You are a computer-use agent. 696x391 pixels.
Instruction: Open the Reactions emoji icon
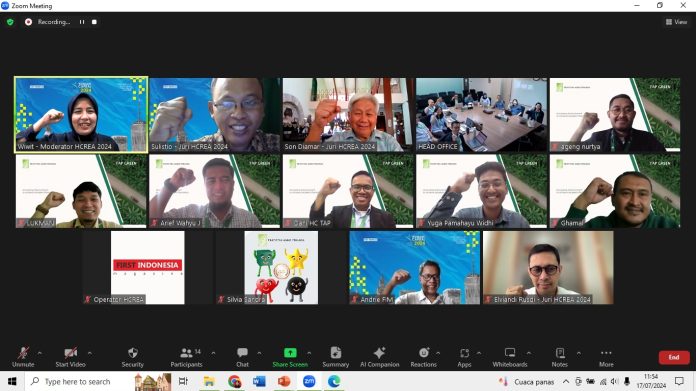[424, 353]
